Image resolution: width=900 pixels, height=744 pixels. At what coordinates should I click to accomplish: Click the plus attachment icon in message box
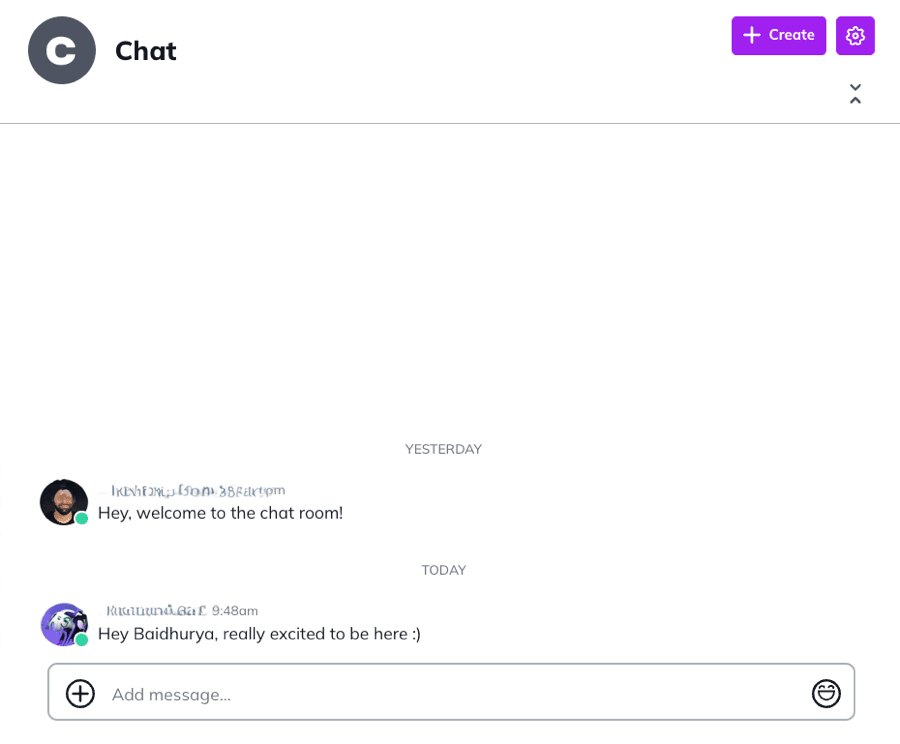(x=80, y=693)
